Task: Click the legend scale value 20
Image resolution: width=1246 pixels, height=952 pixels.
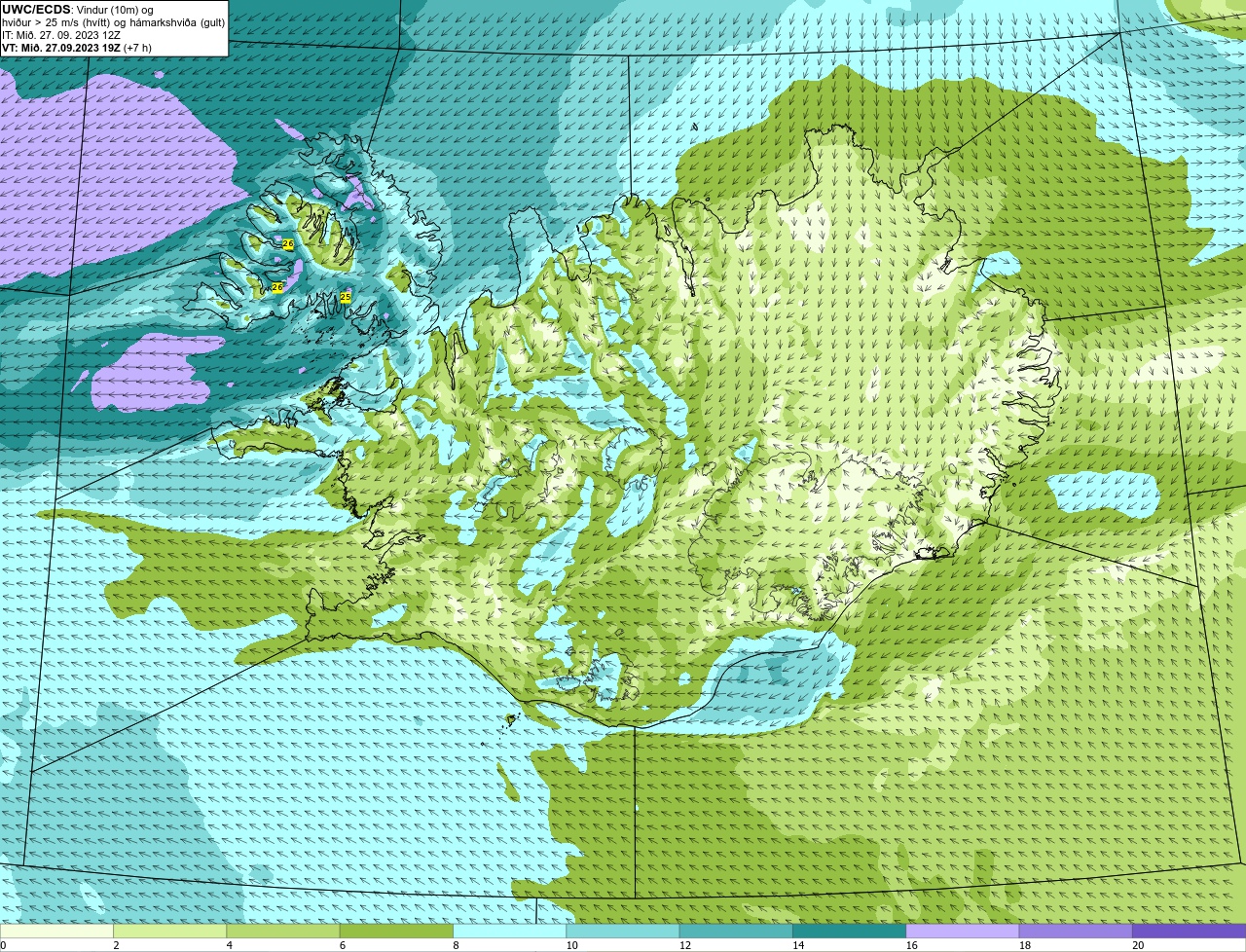Action: tap(1138, 945)
